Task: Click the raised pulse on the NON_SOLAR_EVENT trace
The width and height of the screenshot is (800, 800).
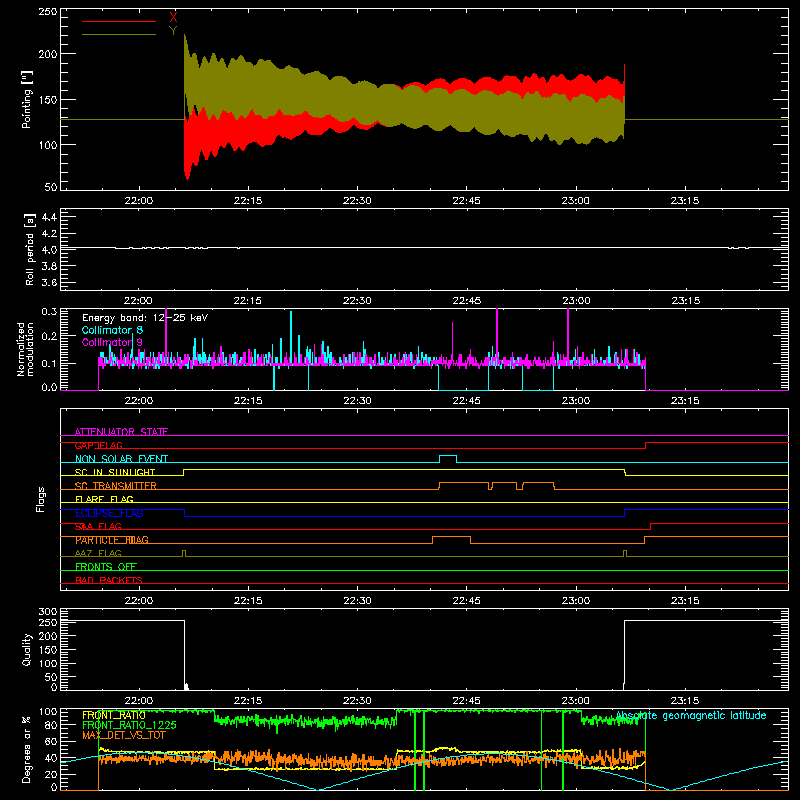Action: tap(448, 458)
